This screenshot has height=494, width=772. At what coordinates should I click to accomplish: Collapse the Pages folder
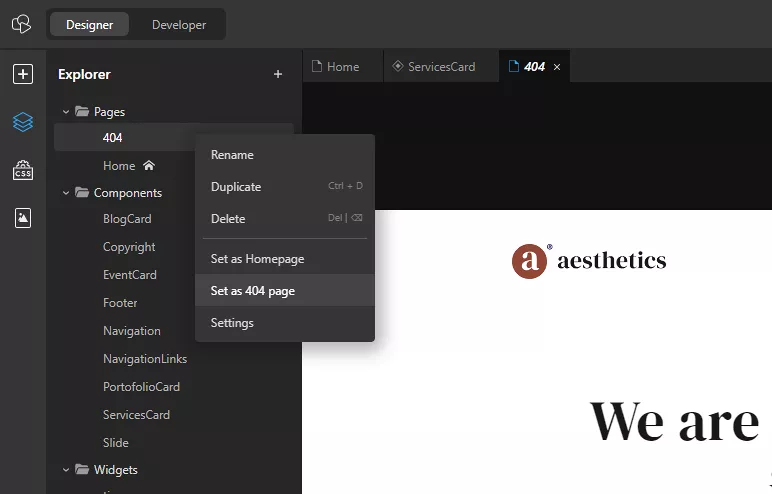coord(66,112)
